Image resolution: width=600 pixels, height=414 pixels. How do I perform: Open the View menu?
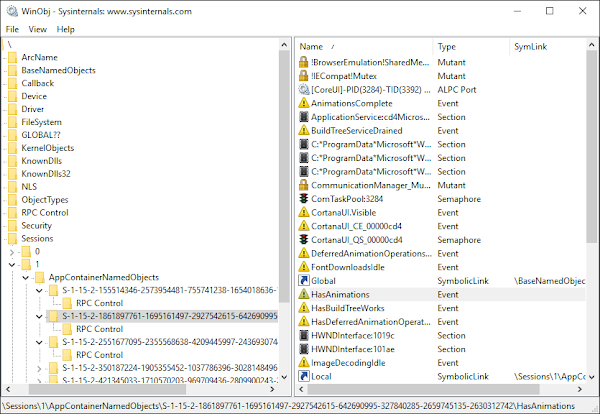coord(38,29)
